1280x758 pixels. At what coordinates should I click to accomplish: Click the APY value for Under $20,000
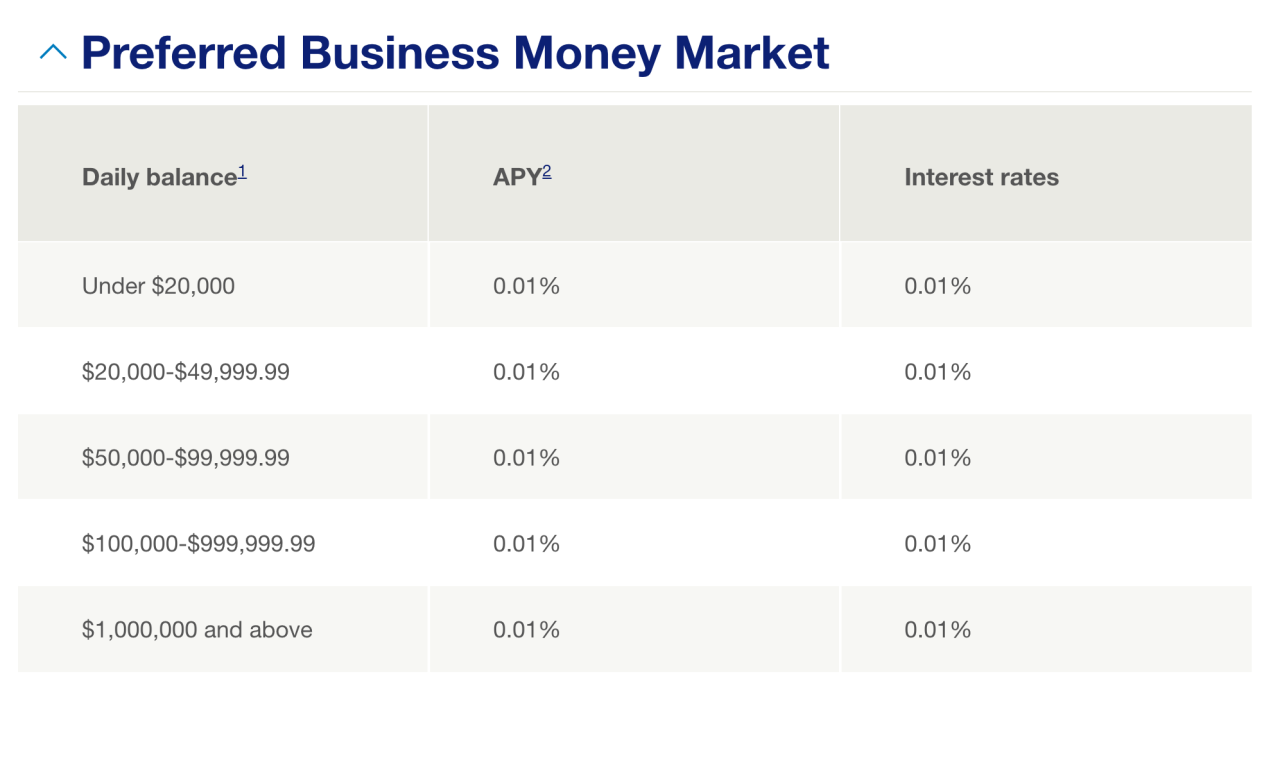coord(525,286)
